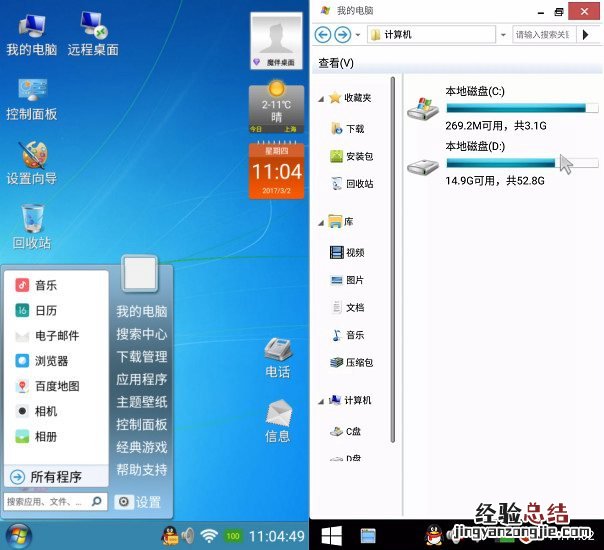Select 游戏 经典游戏 in start menu
This screenshot has width=604, height=550.
(141, 447)
